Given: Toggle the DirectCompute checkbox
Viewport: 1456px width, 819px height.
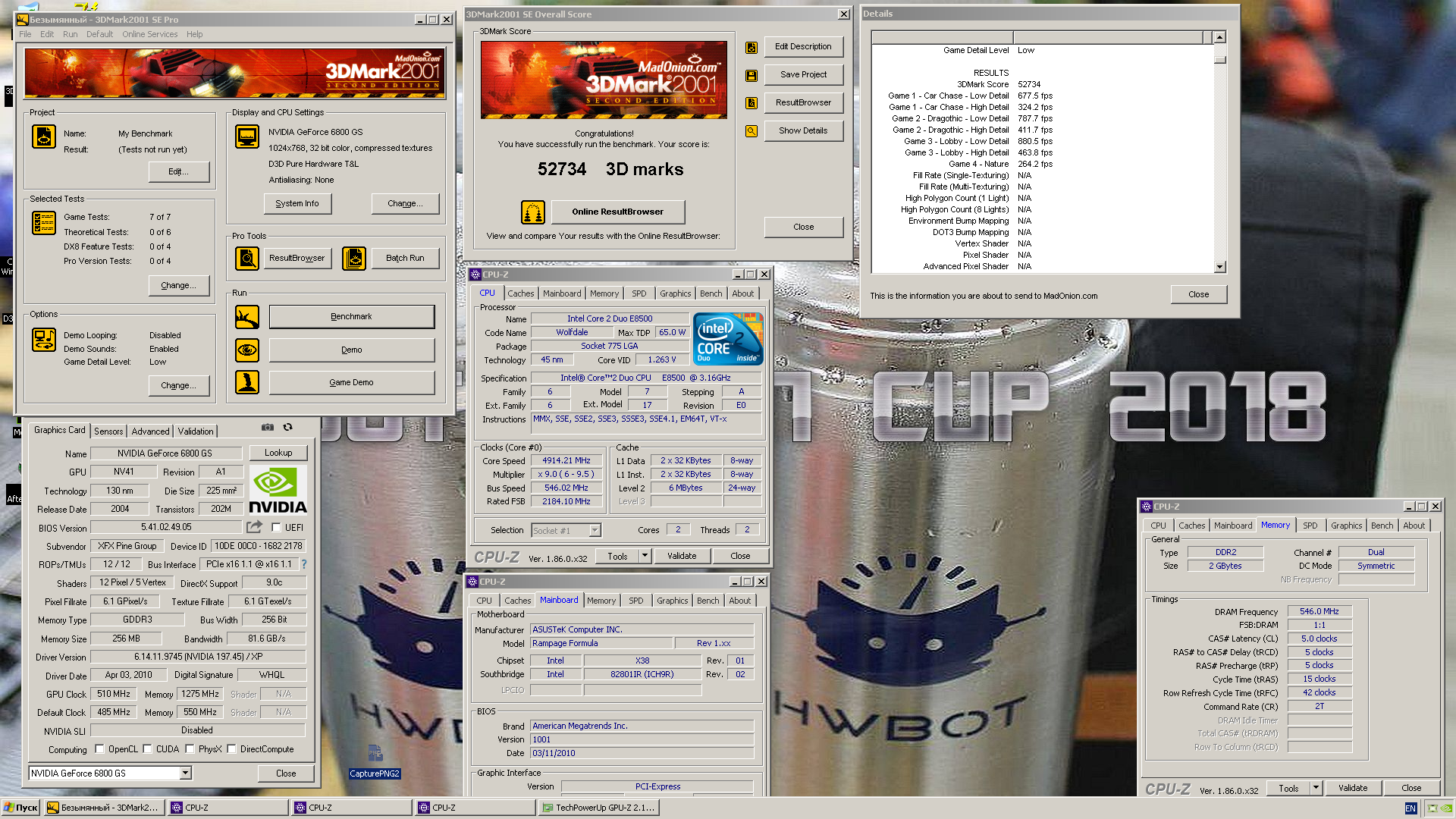Looking at the screenshot, I should click(232, 749).
